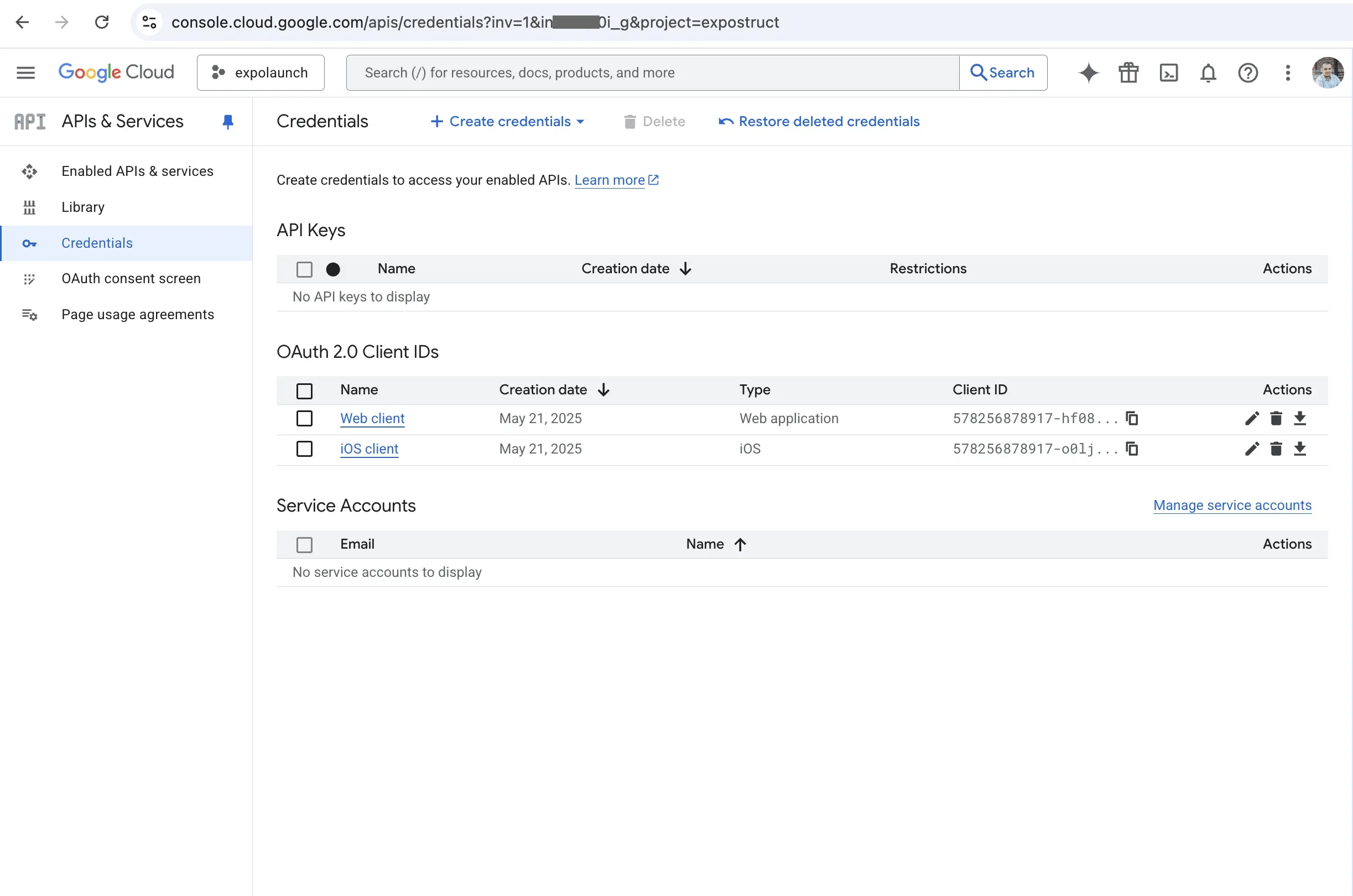
Task: Open the Library page
Action: [x=126, y=207]
